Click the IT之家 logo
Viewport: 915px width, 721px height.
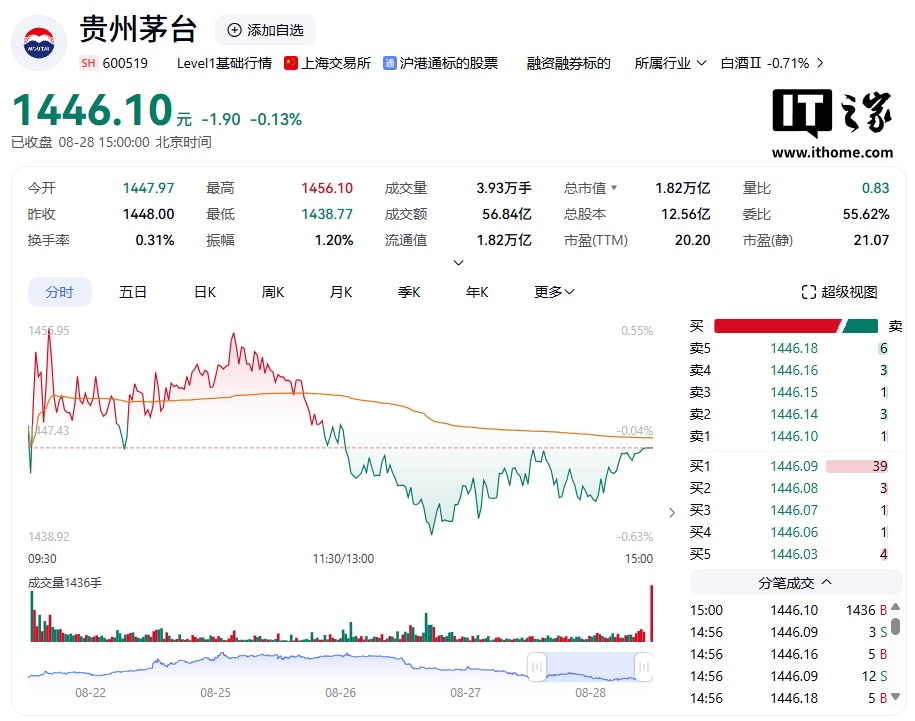(831, 122)
